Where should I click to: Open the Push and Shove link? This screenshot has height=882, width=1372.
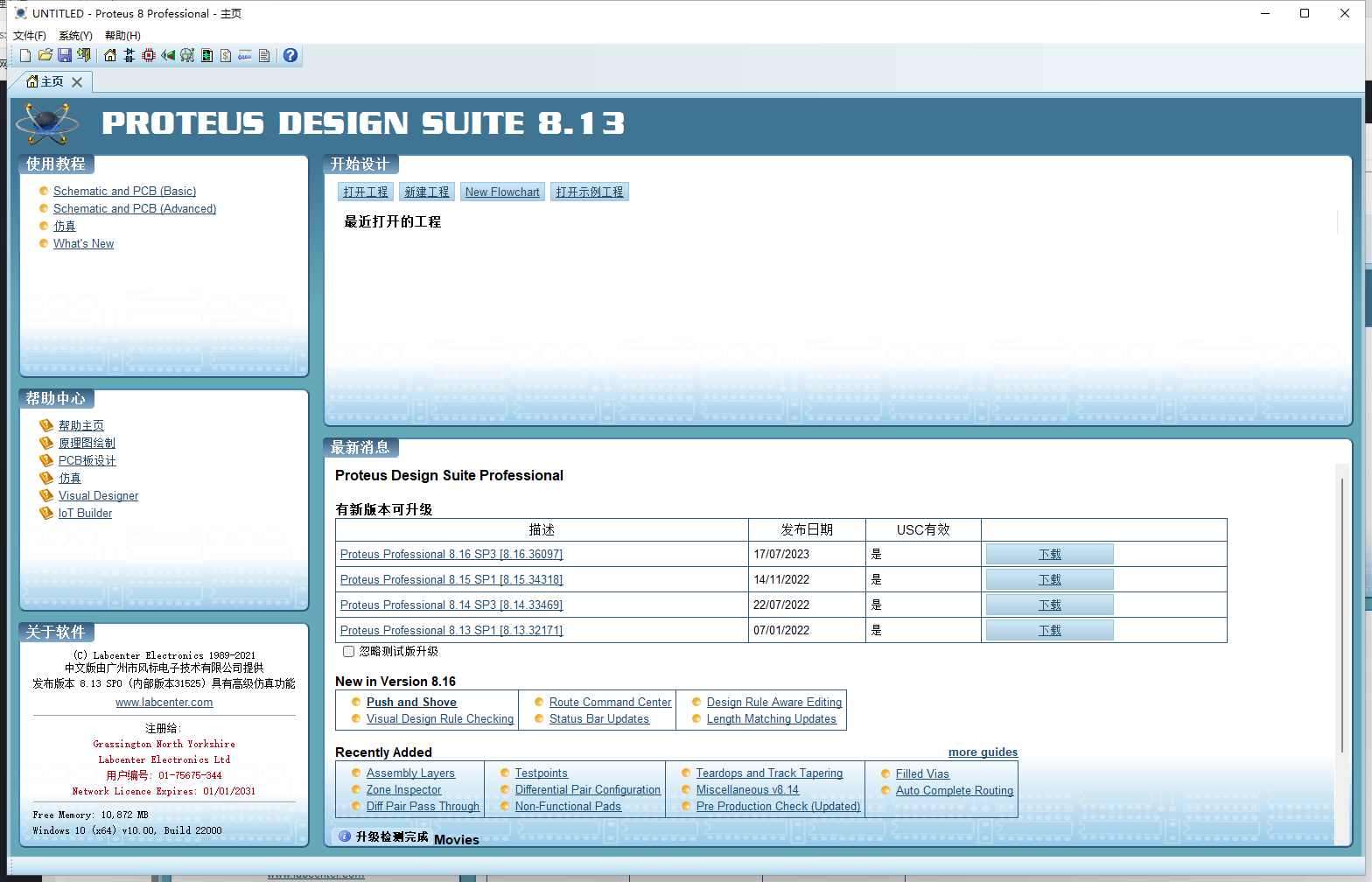click(411, 702)
